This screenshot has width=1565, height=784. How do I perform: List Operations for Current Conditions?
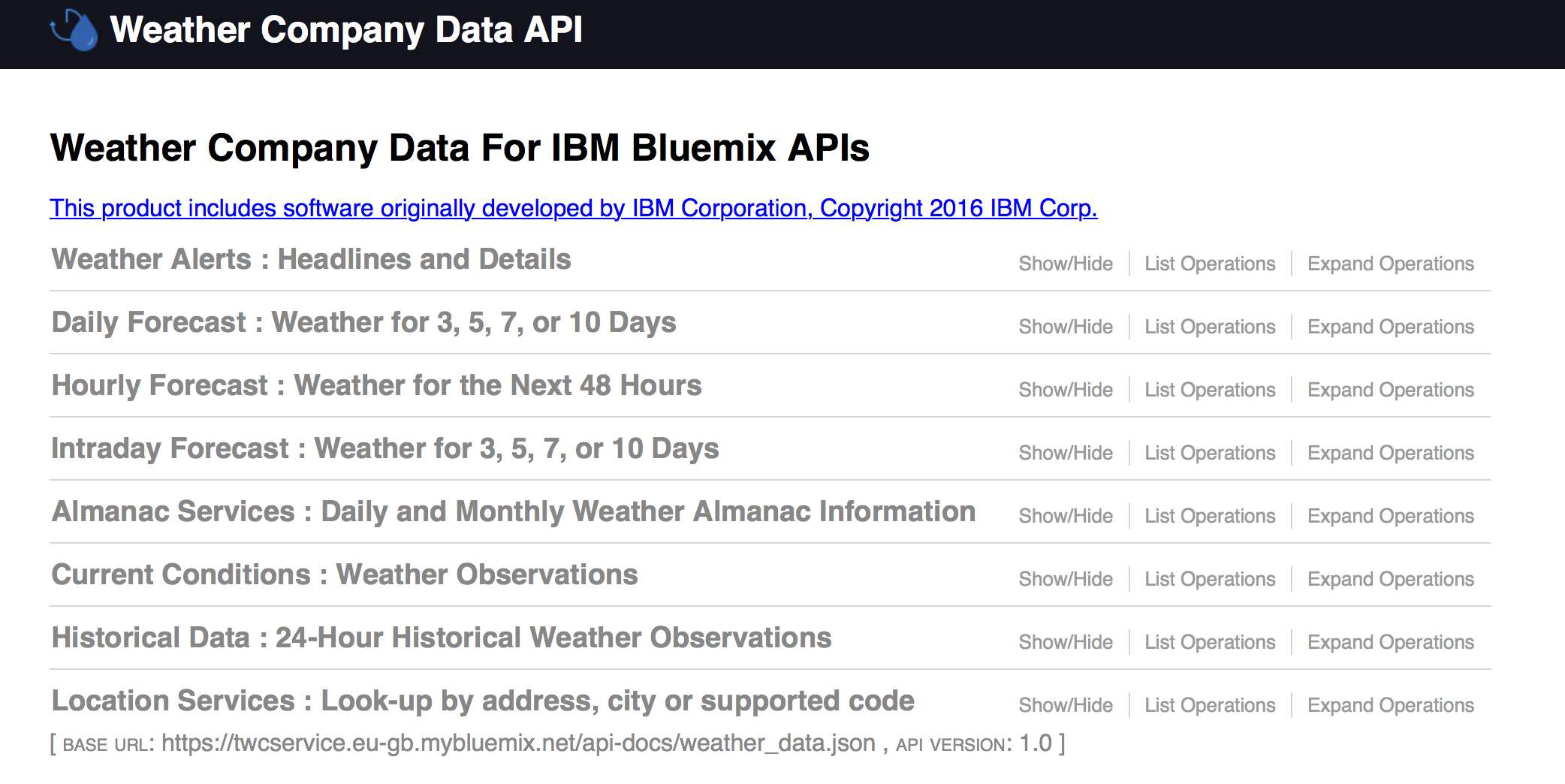coord(1210,579)
